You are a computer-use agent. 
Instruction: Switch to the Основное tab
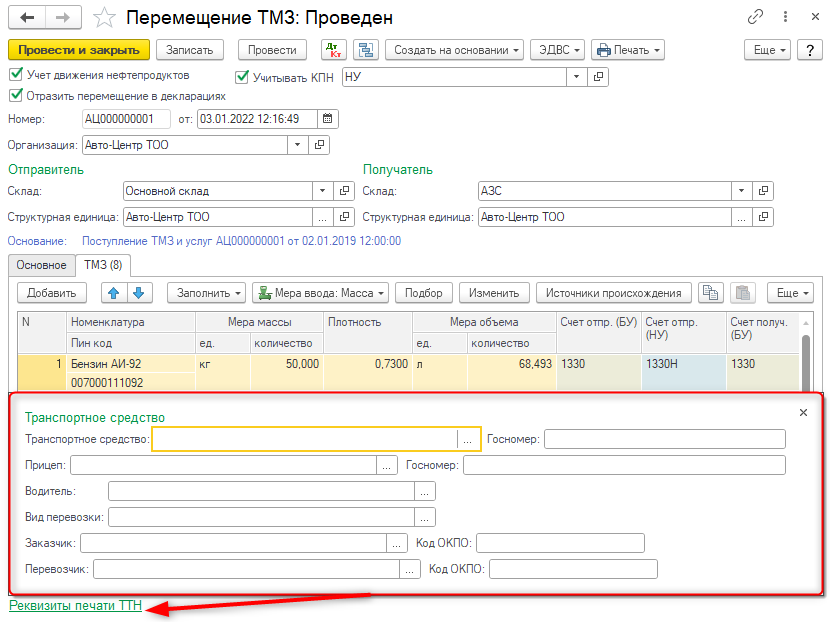(41, 265)
